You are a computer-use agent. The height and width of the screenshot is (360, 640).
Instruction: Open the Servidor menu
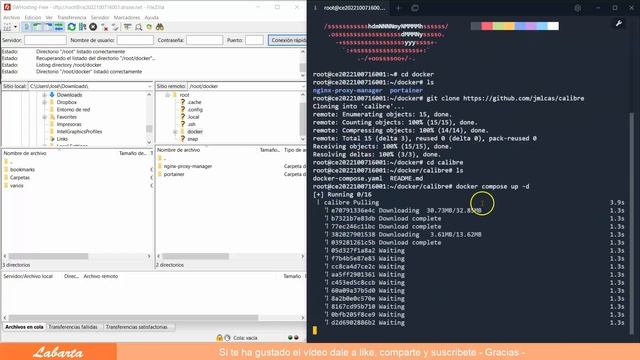tap(100, 18)
